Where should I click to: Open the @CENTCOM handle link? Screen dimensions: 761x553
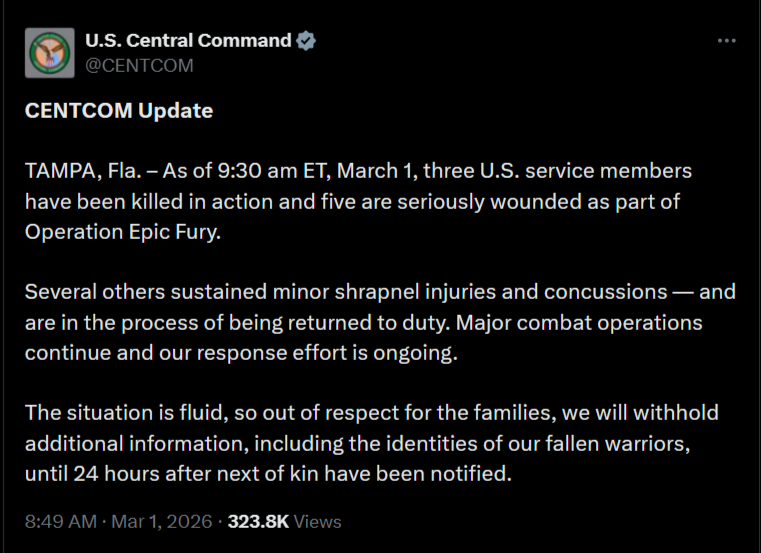point(139,65)
